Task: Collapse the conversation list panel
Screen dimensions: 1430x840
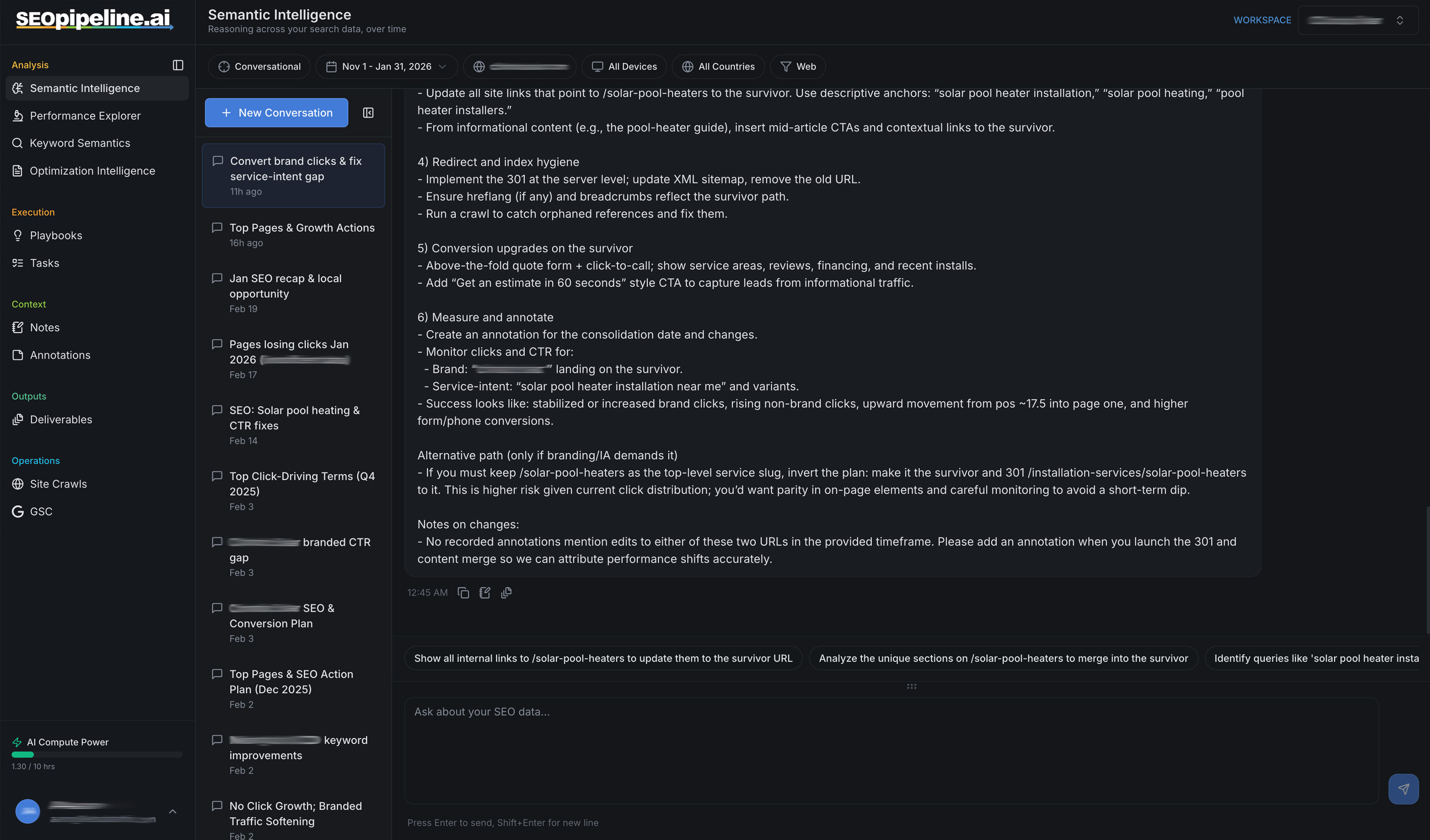Action: 368,112
